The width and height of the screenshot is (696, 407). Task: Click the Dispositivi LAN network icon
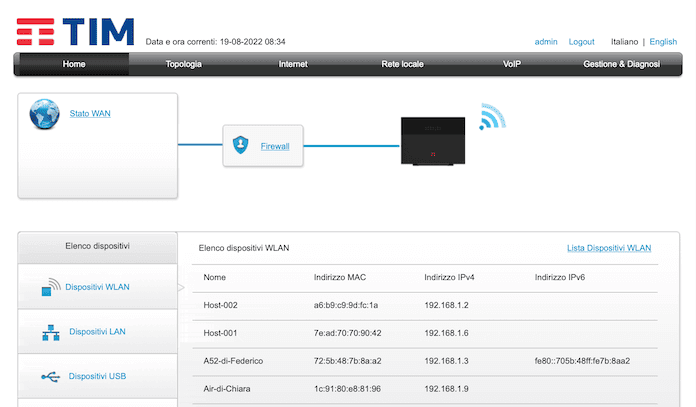pyautogui.click(x=51, y=332)
